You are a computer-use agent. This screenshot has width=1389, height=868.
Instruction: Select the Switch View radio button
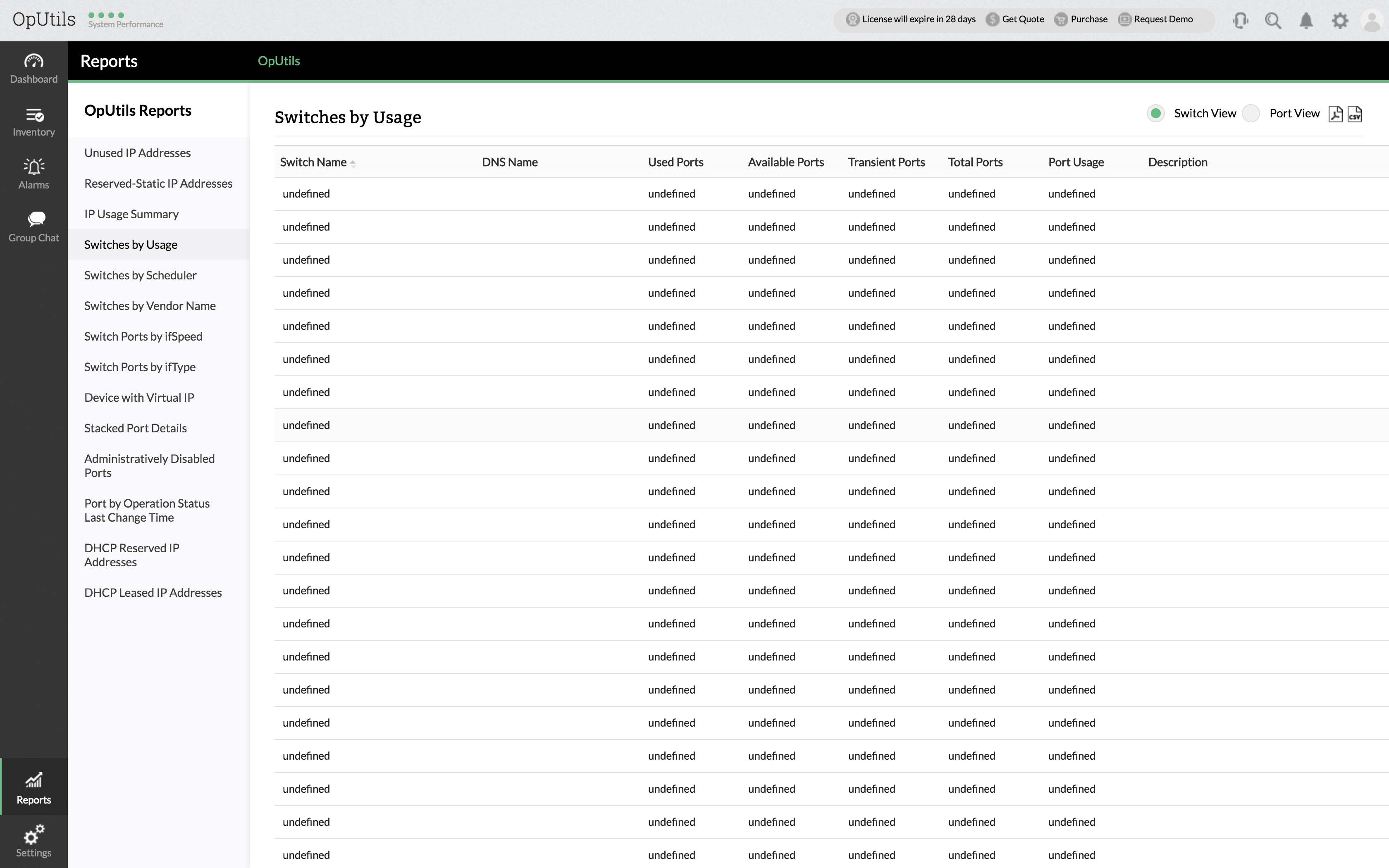(x=1155, y=113)
